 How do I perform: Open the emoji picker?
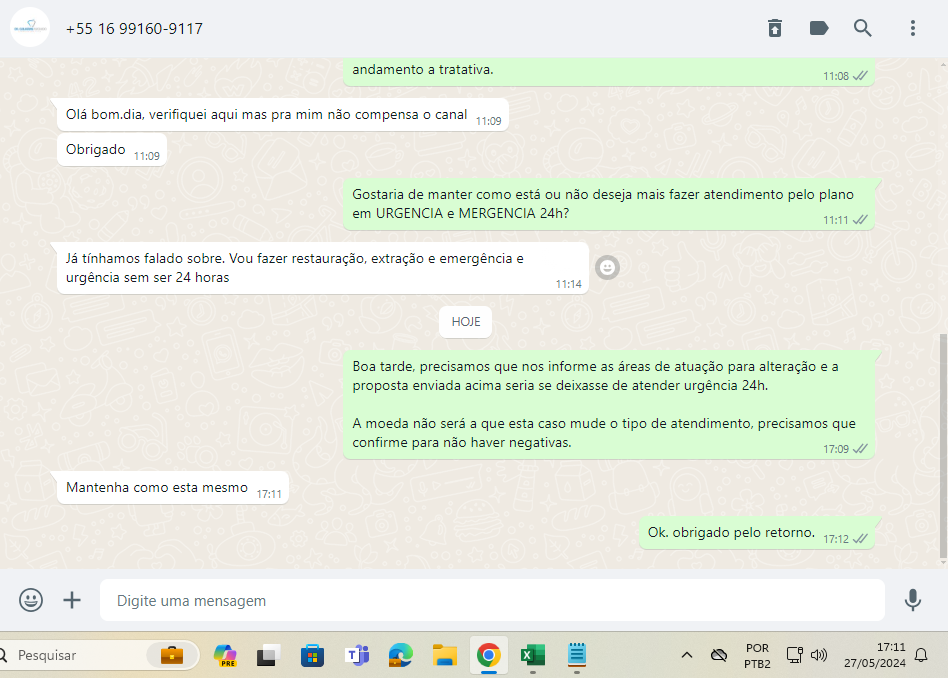click(31, 600)
